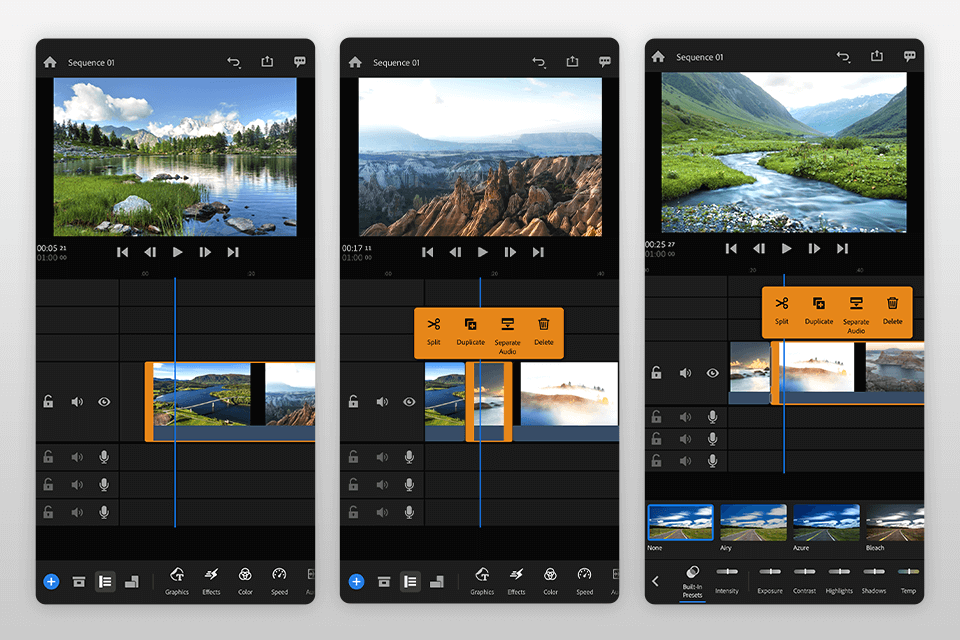Undo the last edit on the right phone

tap(843, 56)
